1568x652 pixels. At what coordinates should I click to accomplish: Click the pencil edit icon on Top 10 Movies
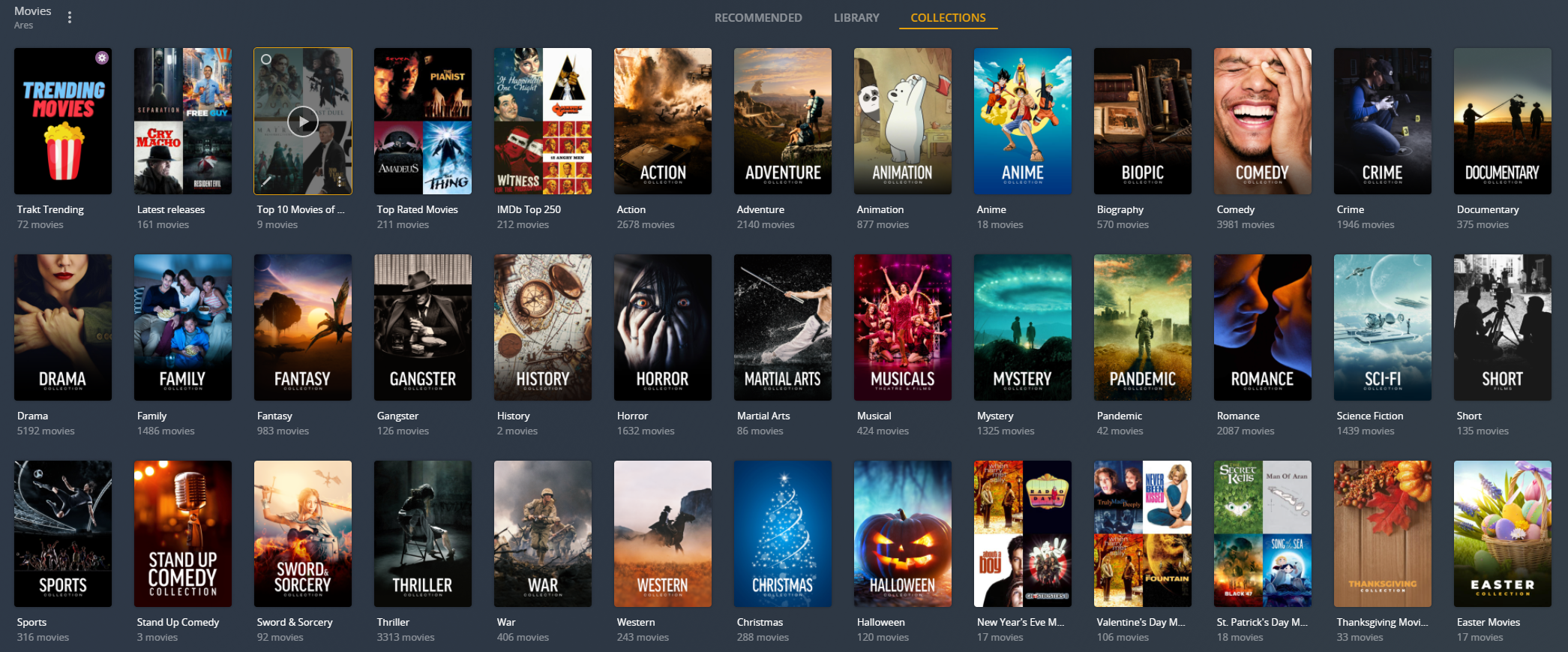click(x=266, y=182)
